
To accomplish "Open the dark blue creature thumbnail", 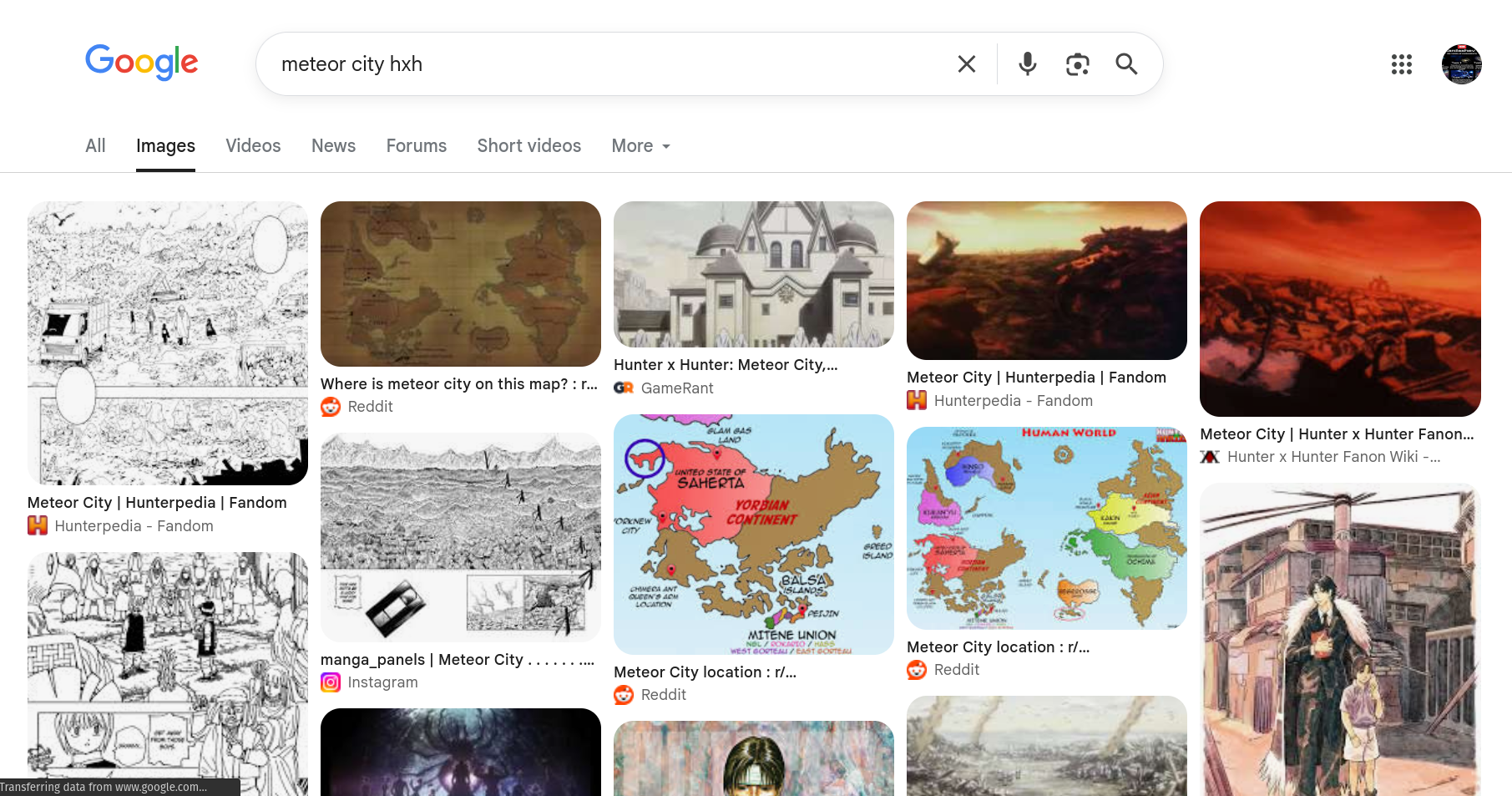I will coord(461,753).
